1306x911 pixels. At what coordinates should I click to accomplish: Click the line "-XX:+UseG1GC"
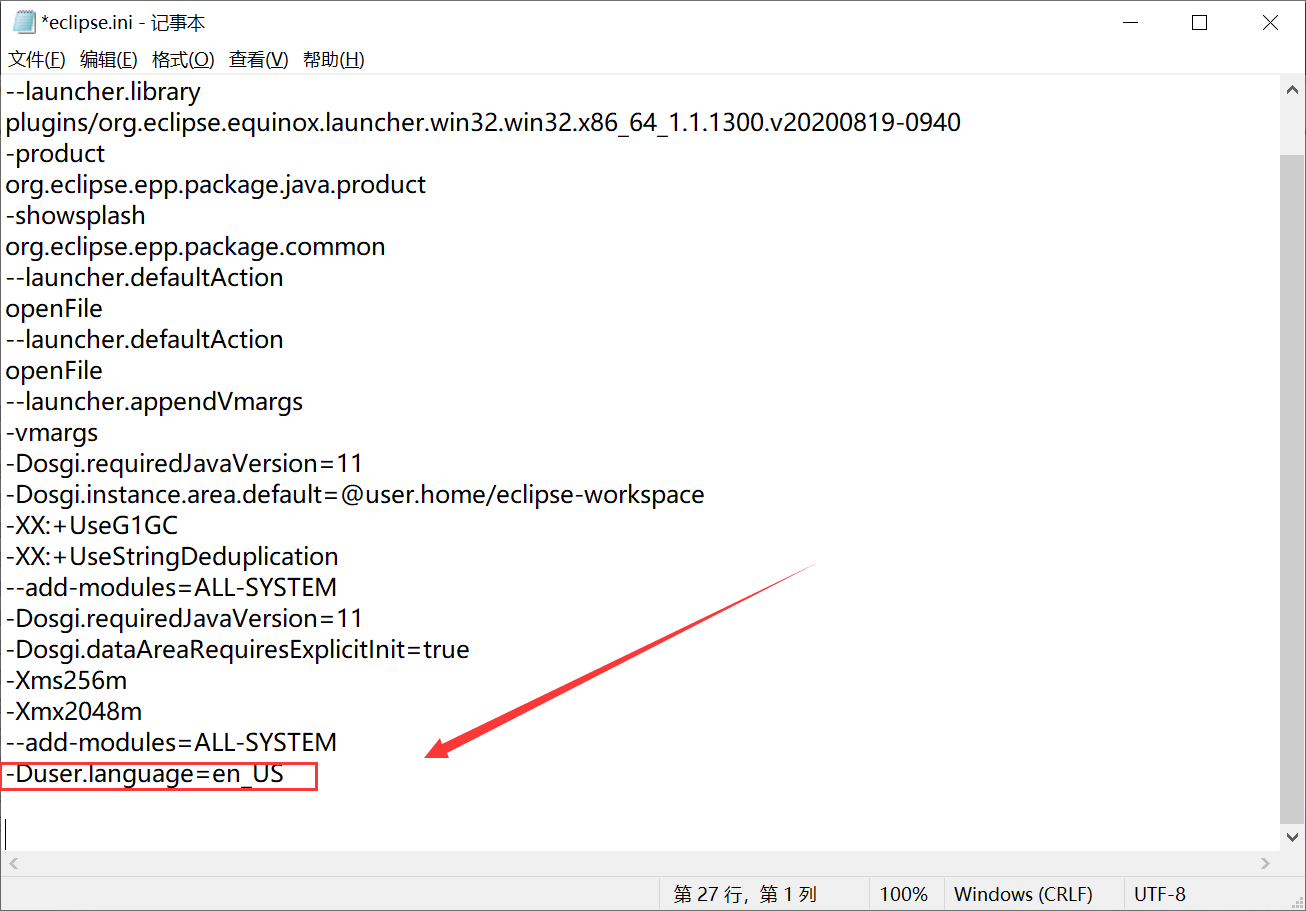[92, 526]
